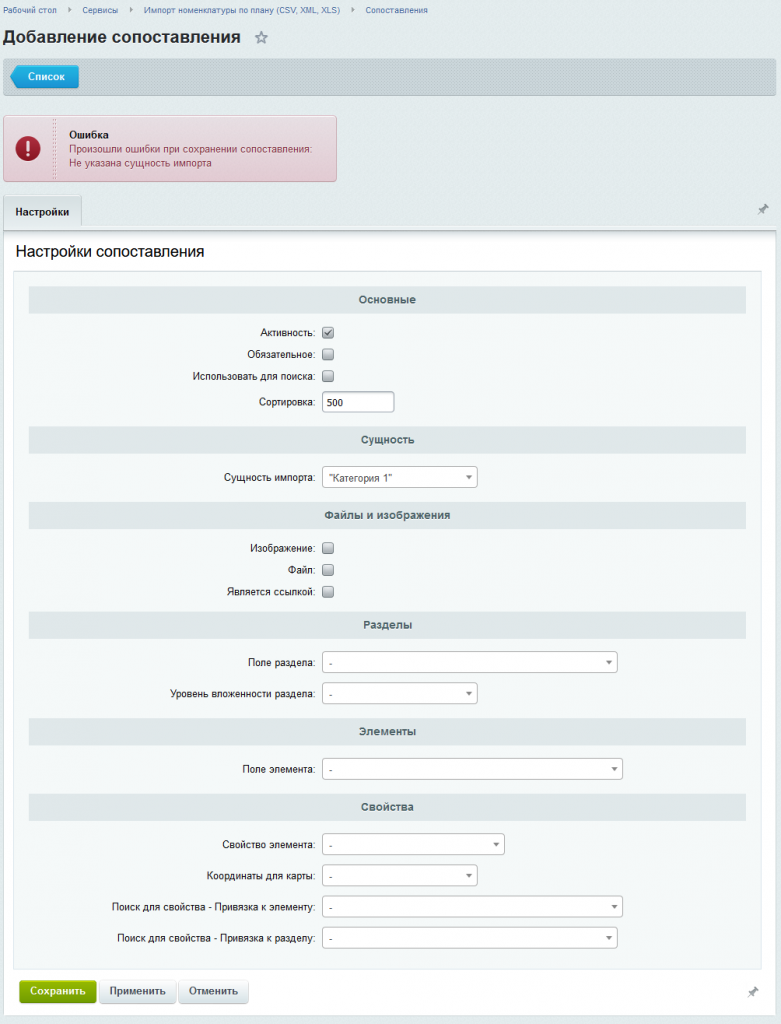Open Поиск для свойства Привязка к разделу dropdown
This screenshot has width=781, height=1024.
point(470,938)
